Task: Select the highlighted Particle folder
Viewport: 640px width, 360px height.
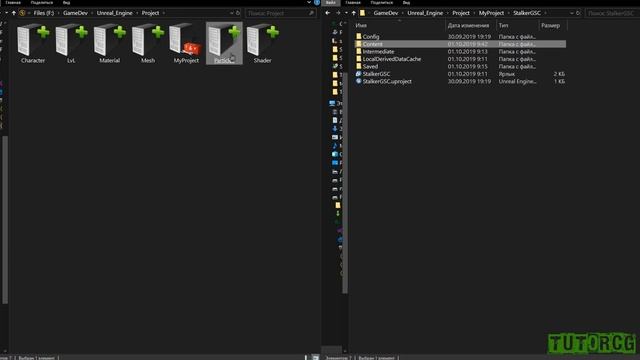Action: (224, 43)
